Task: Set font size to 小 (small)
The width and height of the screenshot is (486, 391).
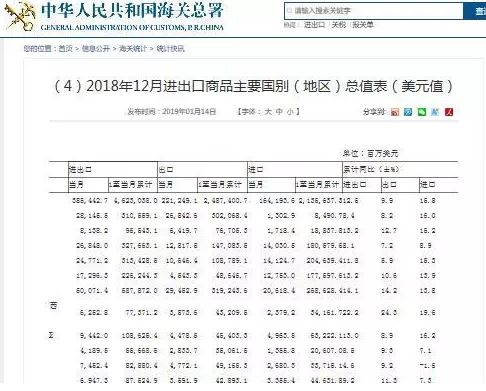Action: [x=290, y=112]
